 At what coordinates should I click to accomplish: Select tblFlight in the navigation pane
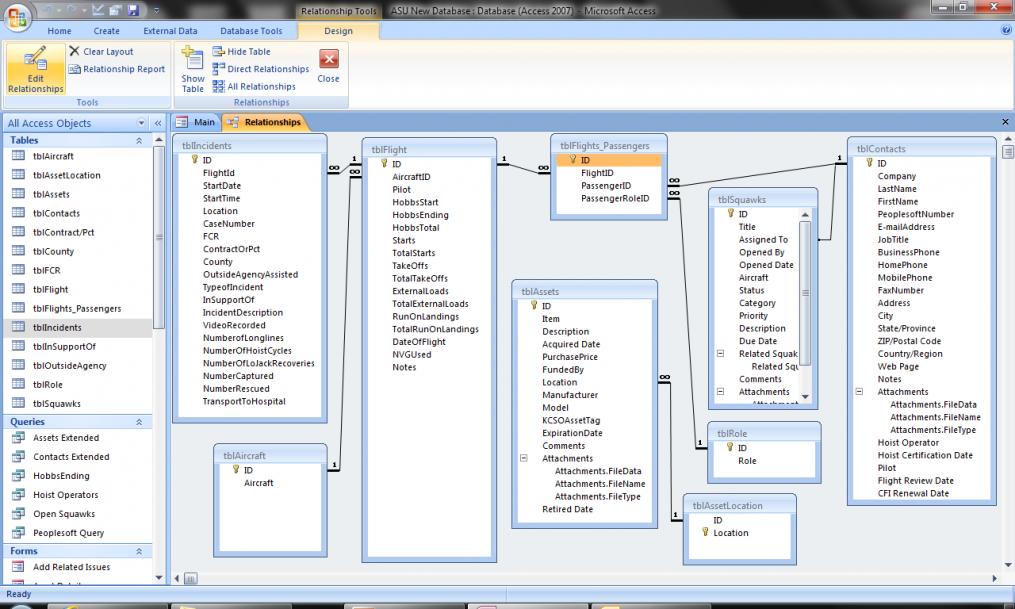coord(50,289)
